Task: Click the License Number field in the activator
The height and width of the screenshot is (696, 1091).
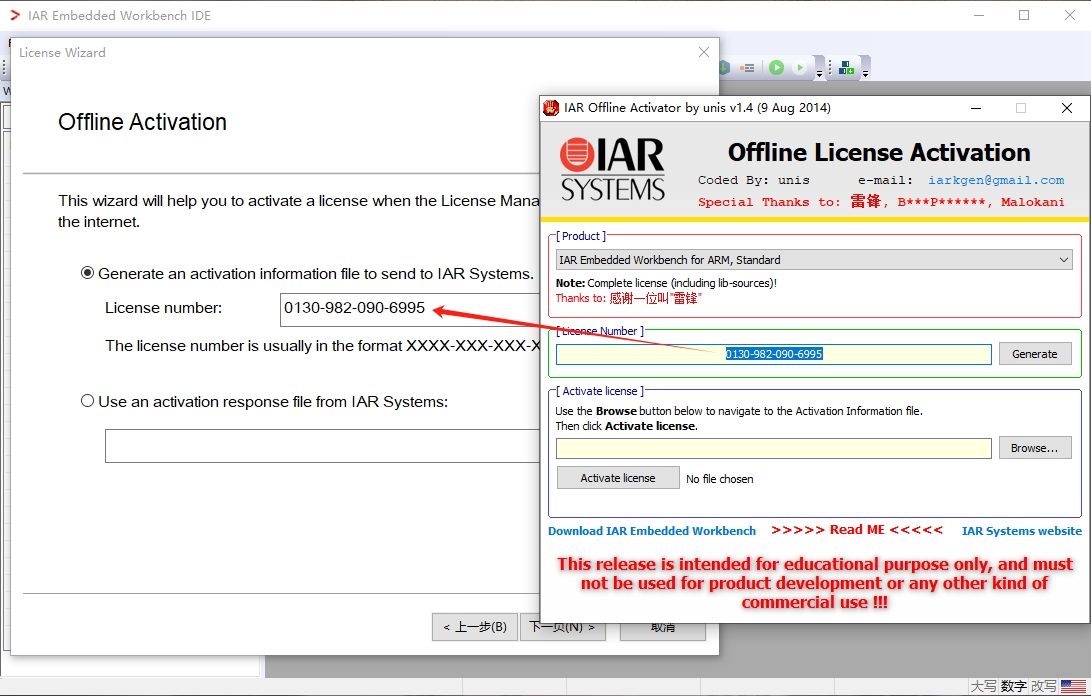Action: pyautogui.click(x=774, y=354)
